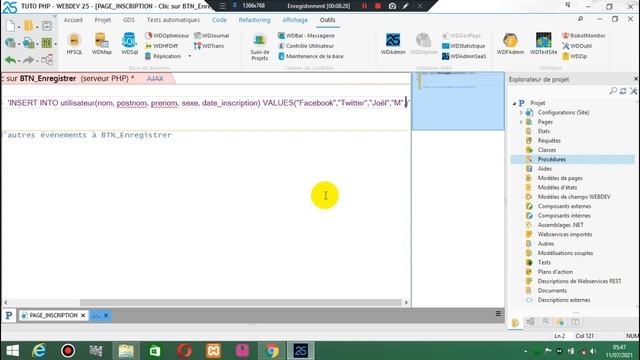This screenshot has width=640, height=360.
Task: Select Webservices importés tree item
Action: [x=565, y=234]
